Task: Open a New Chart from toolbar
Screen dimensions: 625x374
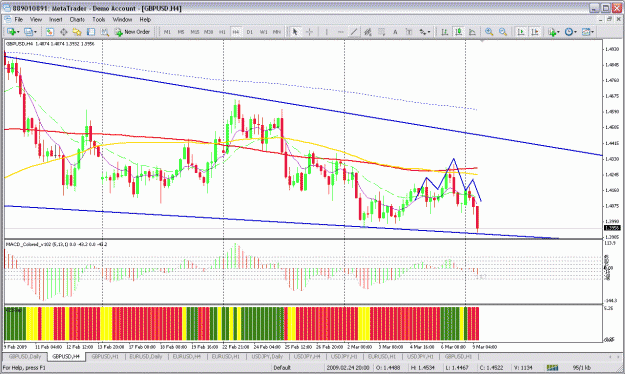Action: coord(11,32)
